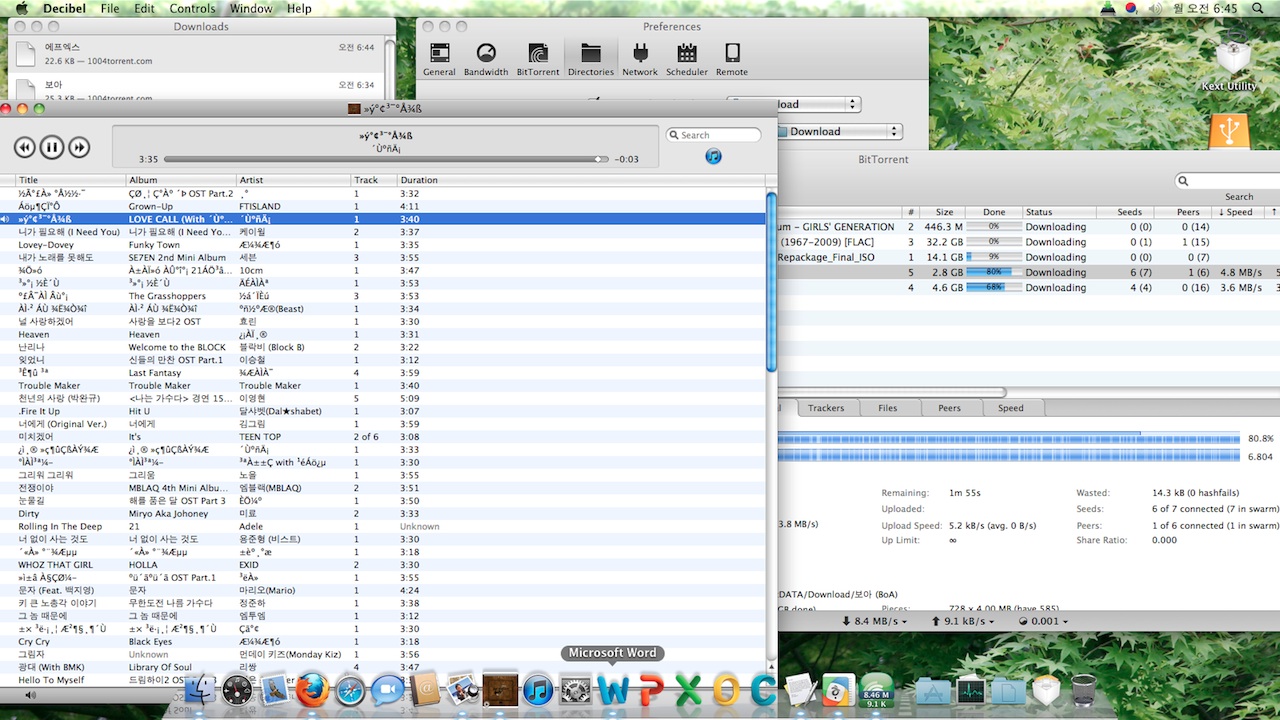
Task: Open iChat from the Dock
Action: pyautogui.click(x=387, y=690)
